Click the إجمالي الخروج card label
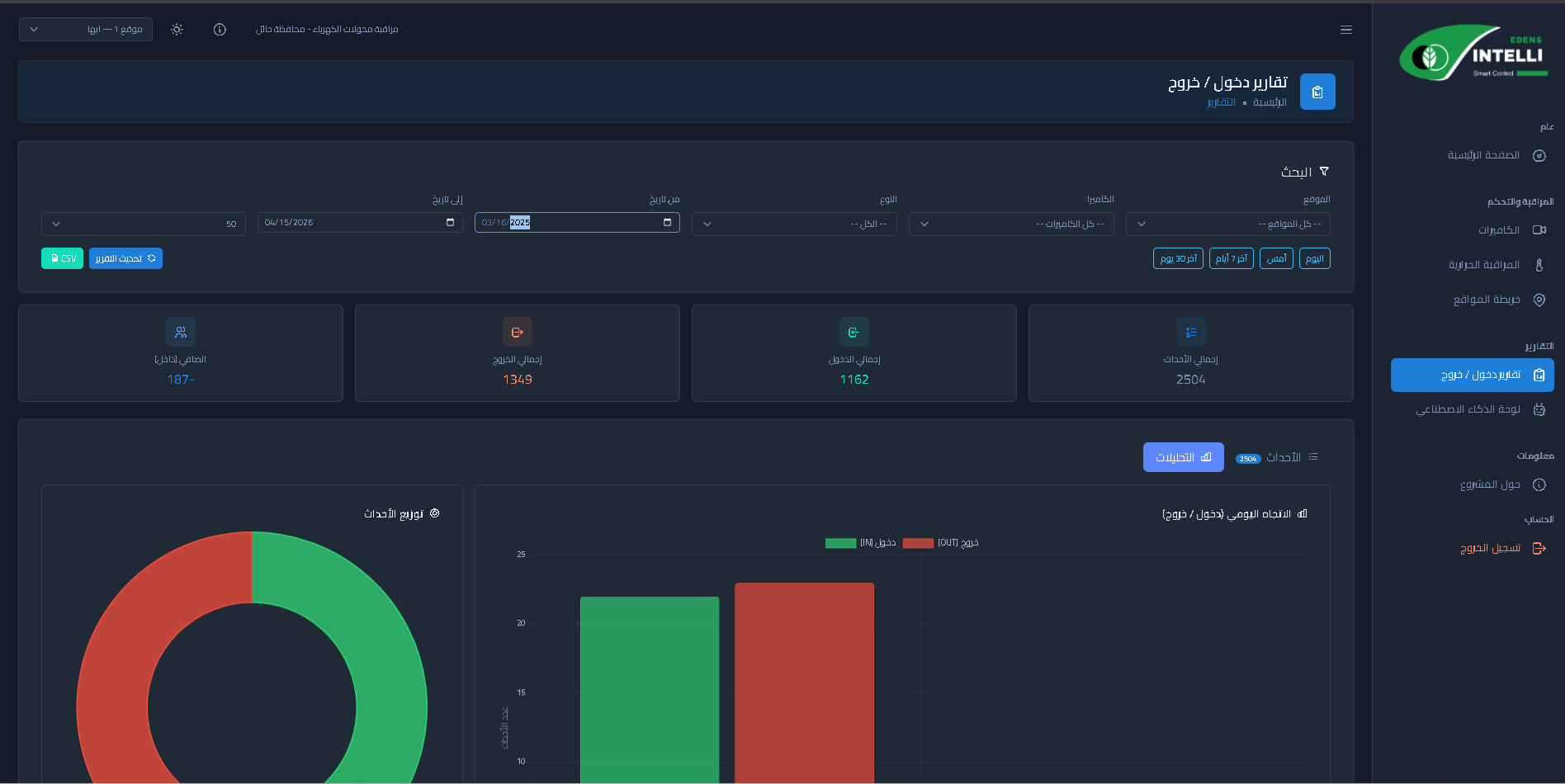 coord(518,359)
